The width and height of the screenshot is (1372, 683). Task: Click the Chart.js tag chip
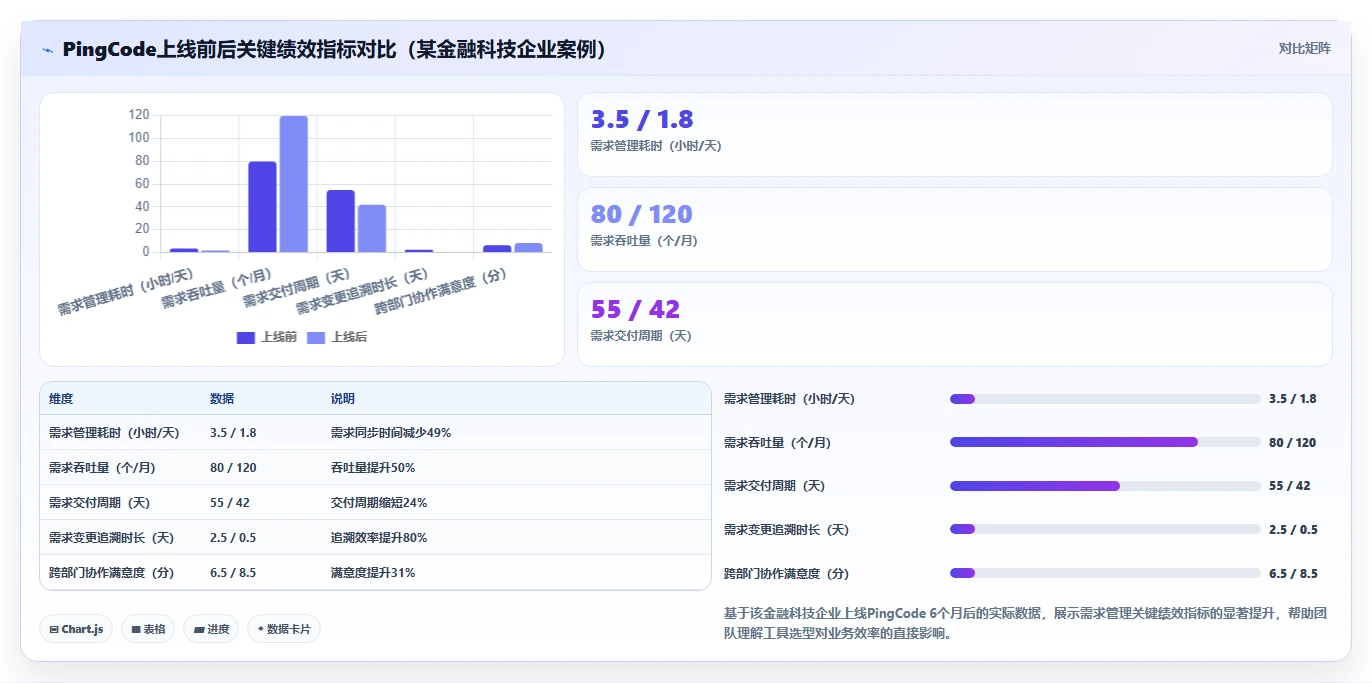(x=76, y=629)
